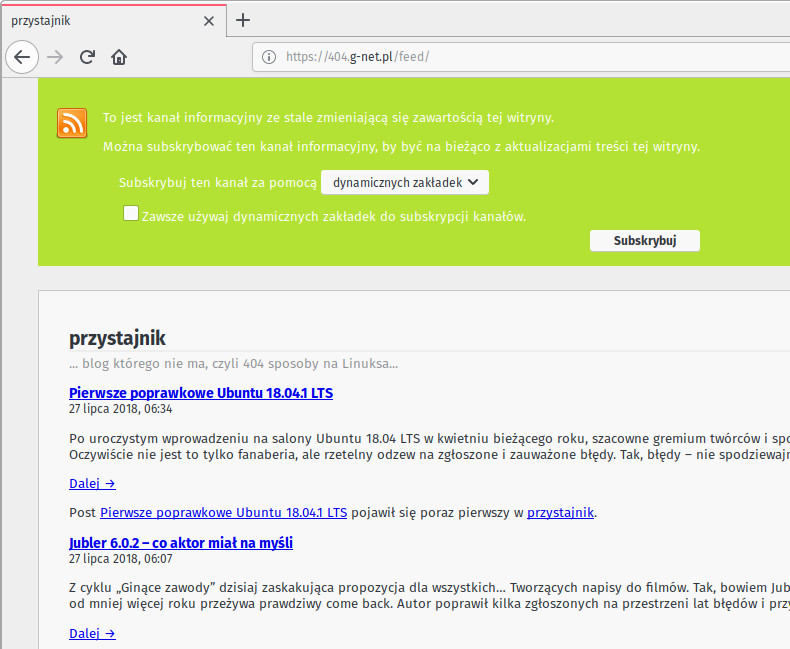790x649 pixels.
Task: Close the przystajnik tab
Action: (209, 21)
